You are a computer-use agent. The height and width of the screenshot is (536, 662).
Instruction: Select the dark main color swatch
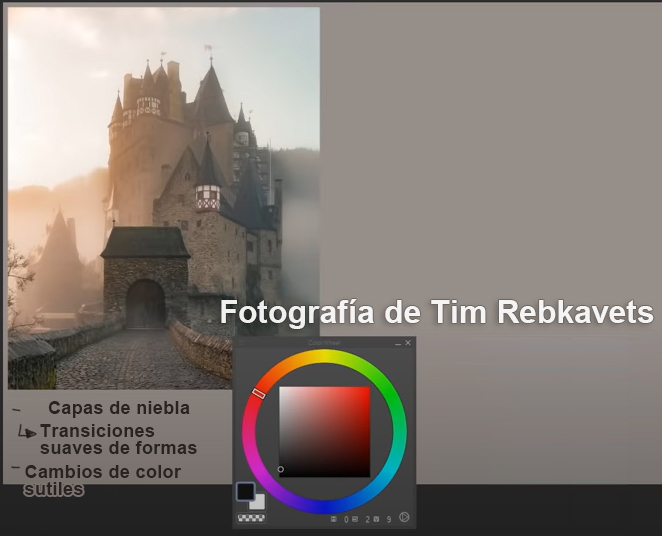(245, 491)
